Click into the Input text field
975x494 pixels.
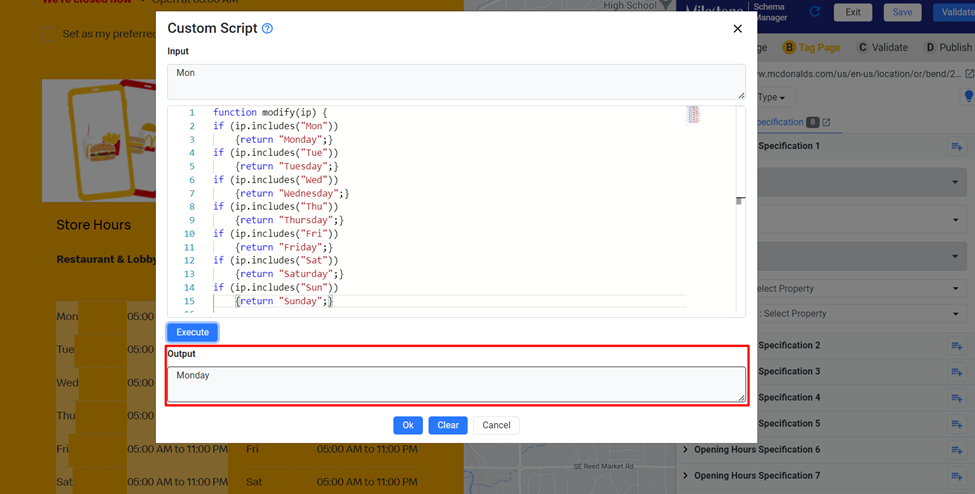pos(456,82)
